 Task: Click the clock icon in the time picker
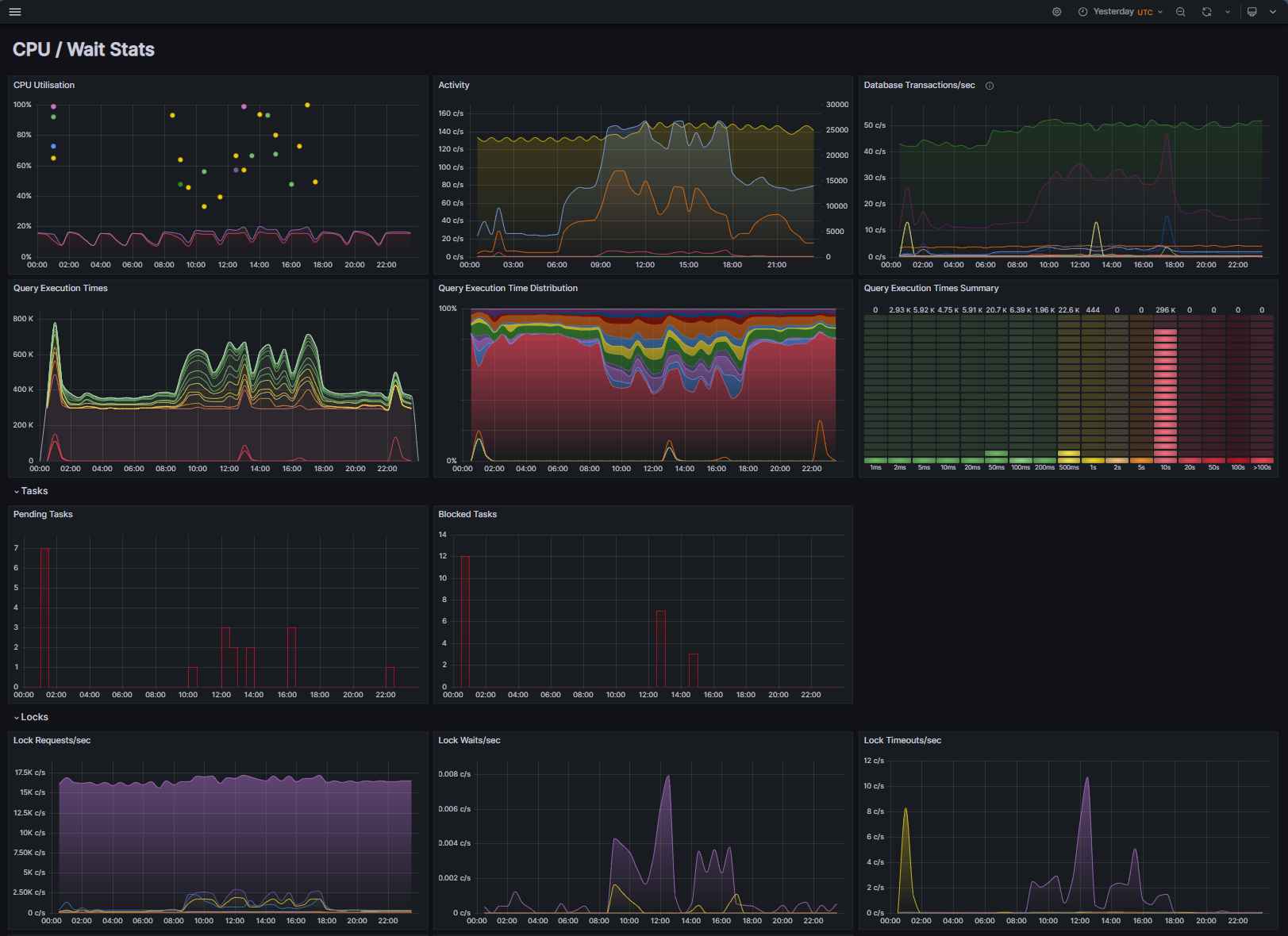click(1082, 12)
